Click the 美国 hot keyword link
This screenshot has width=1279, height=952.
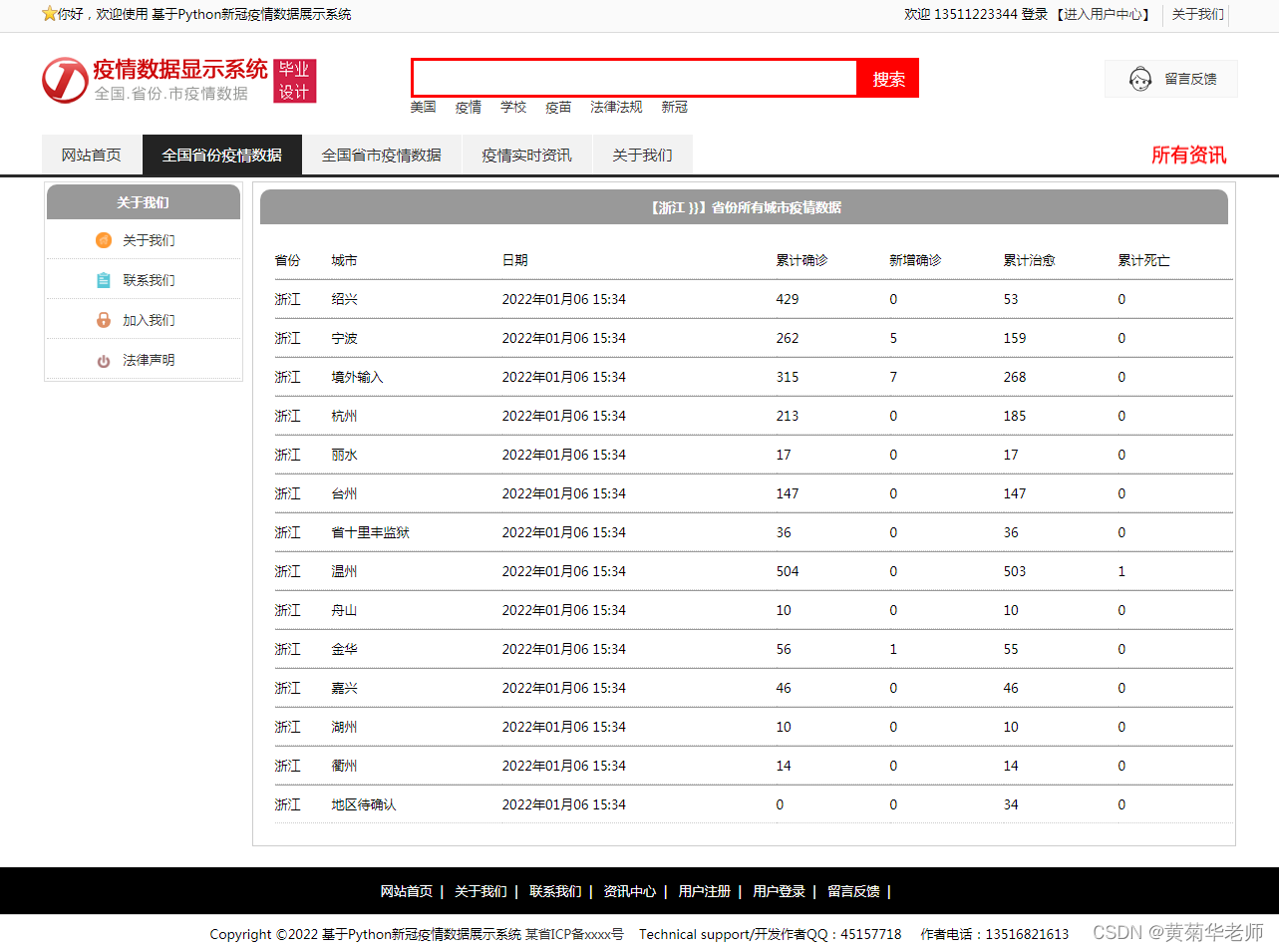[x=424, y=107]
